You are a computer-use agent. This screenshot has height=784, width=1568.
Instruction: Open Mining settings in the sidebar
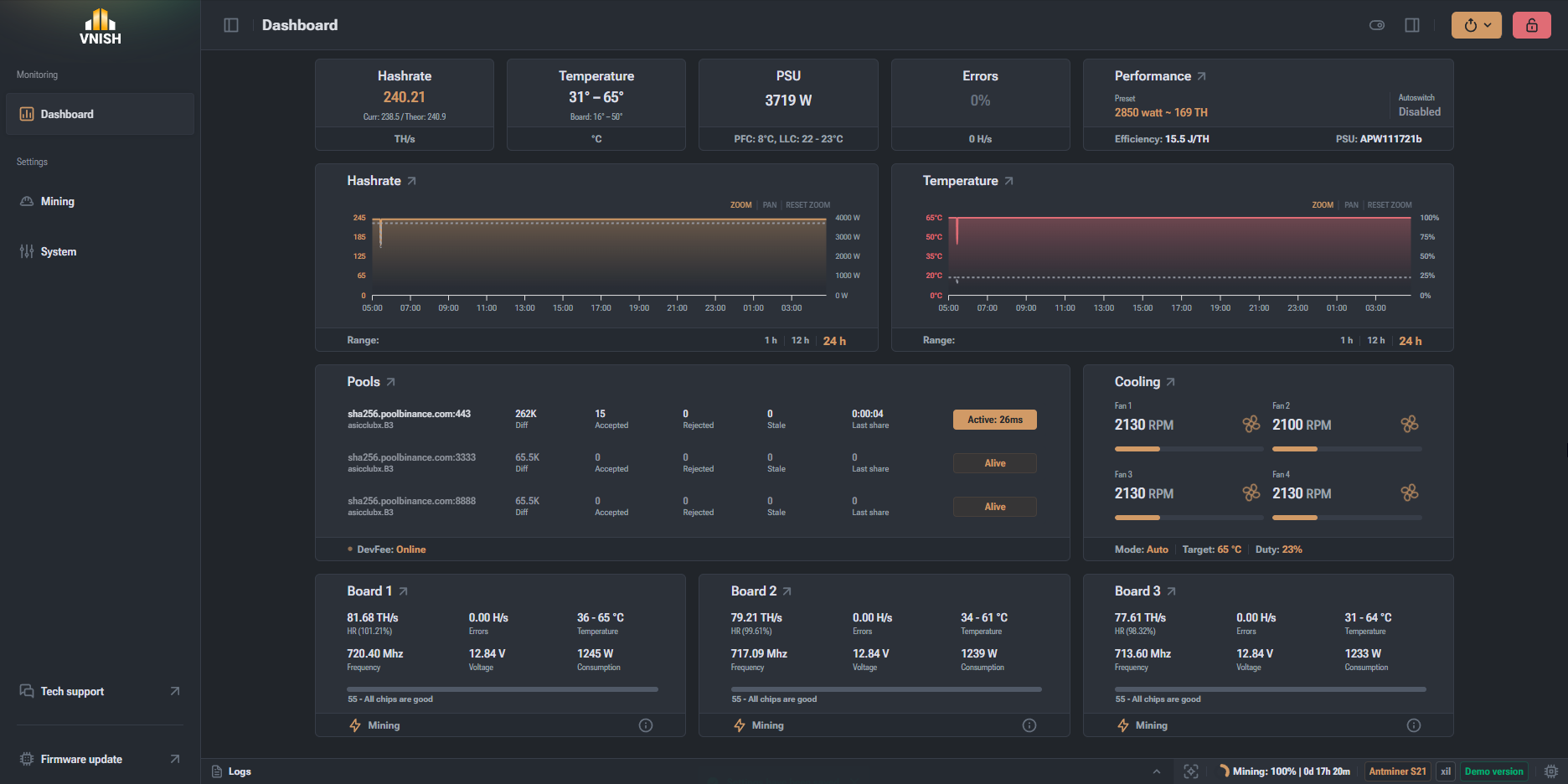click(x=101, y=201)
